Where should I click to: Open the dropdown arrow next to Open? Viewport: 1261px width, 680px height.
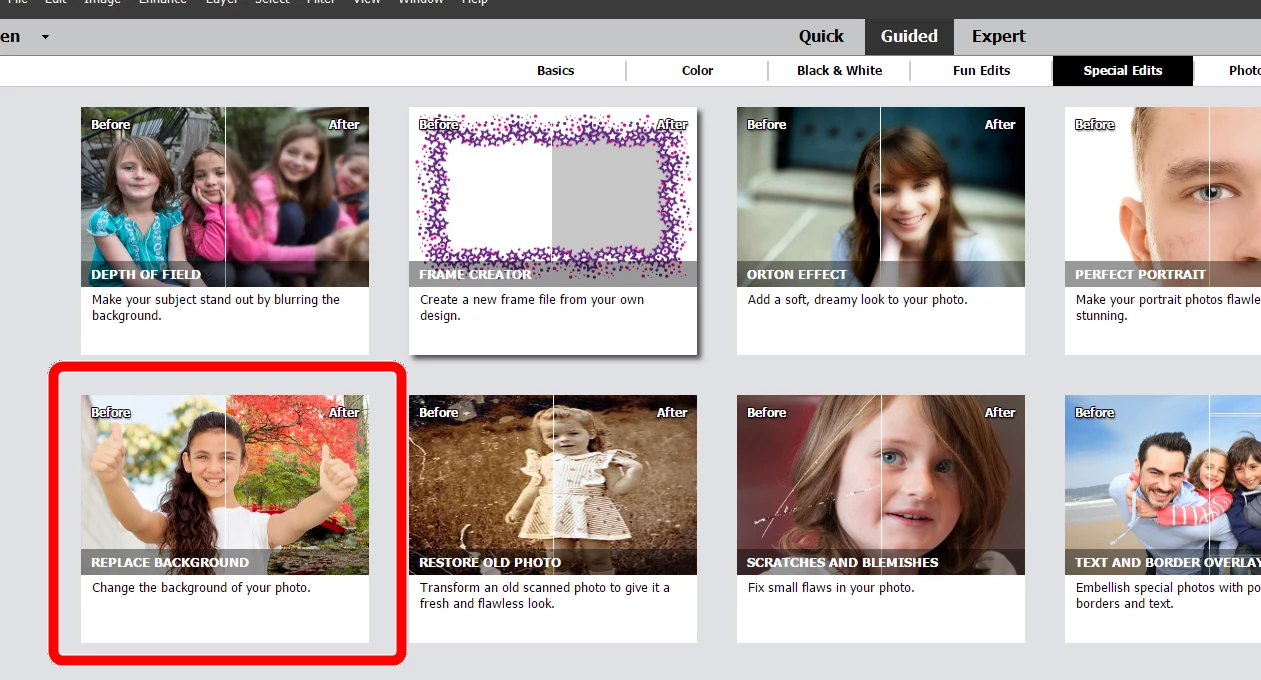coord(45,37)
